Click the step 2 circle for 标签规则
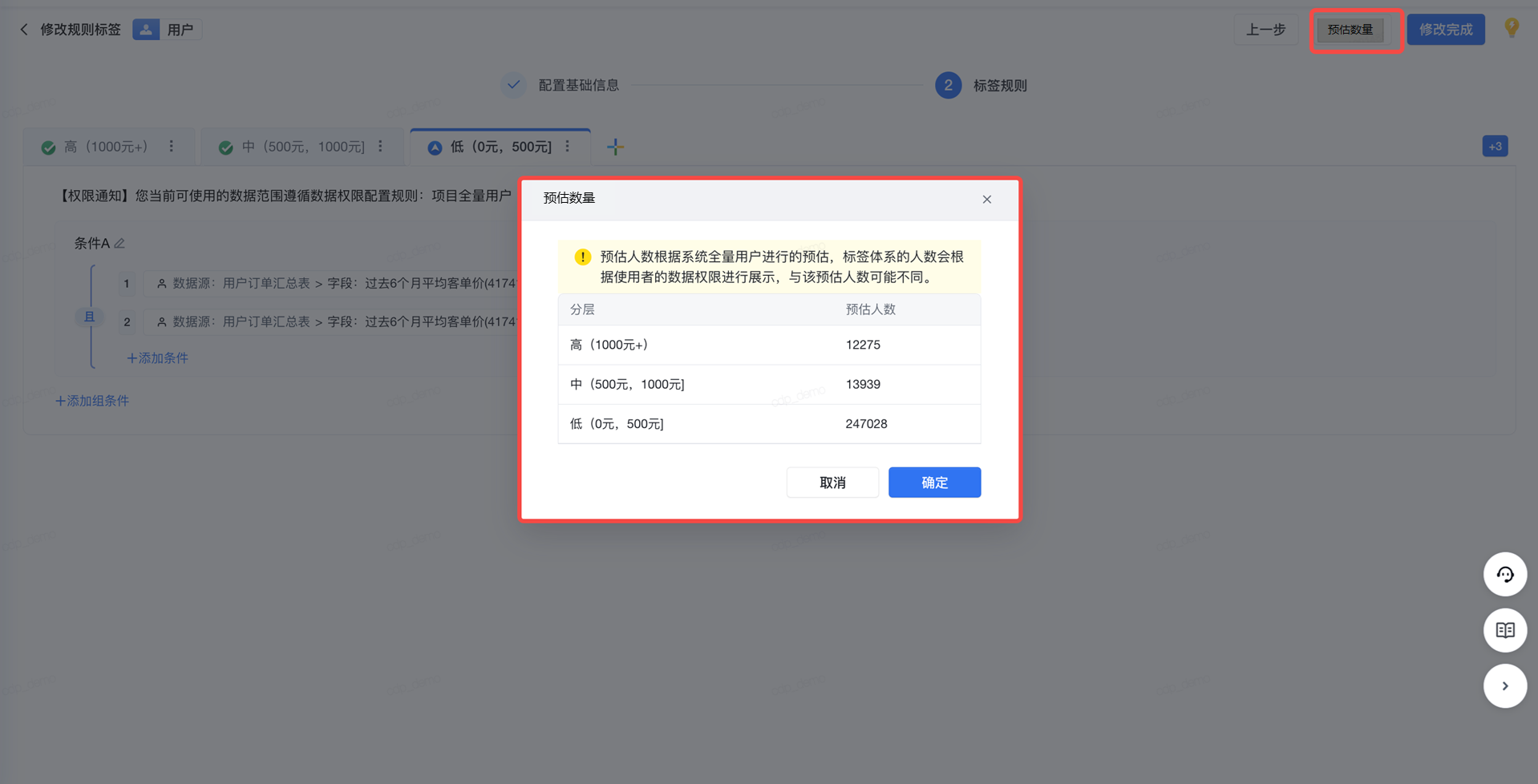 [x=948, y=85]
